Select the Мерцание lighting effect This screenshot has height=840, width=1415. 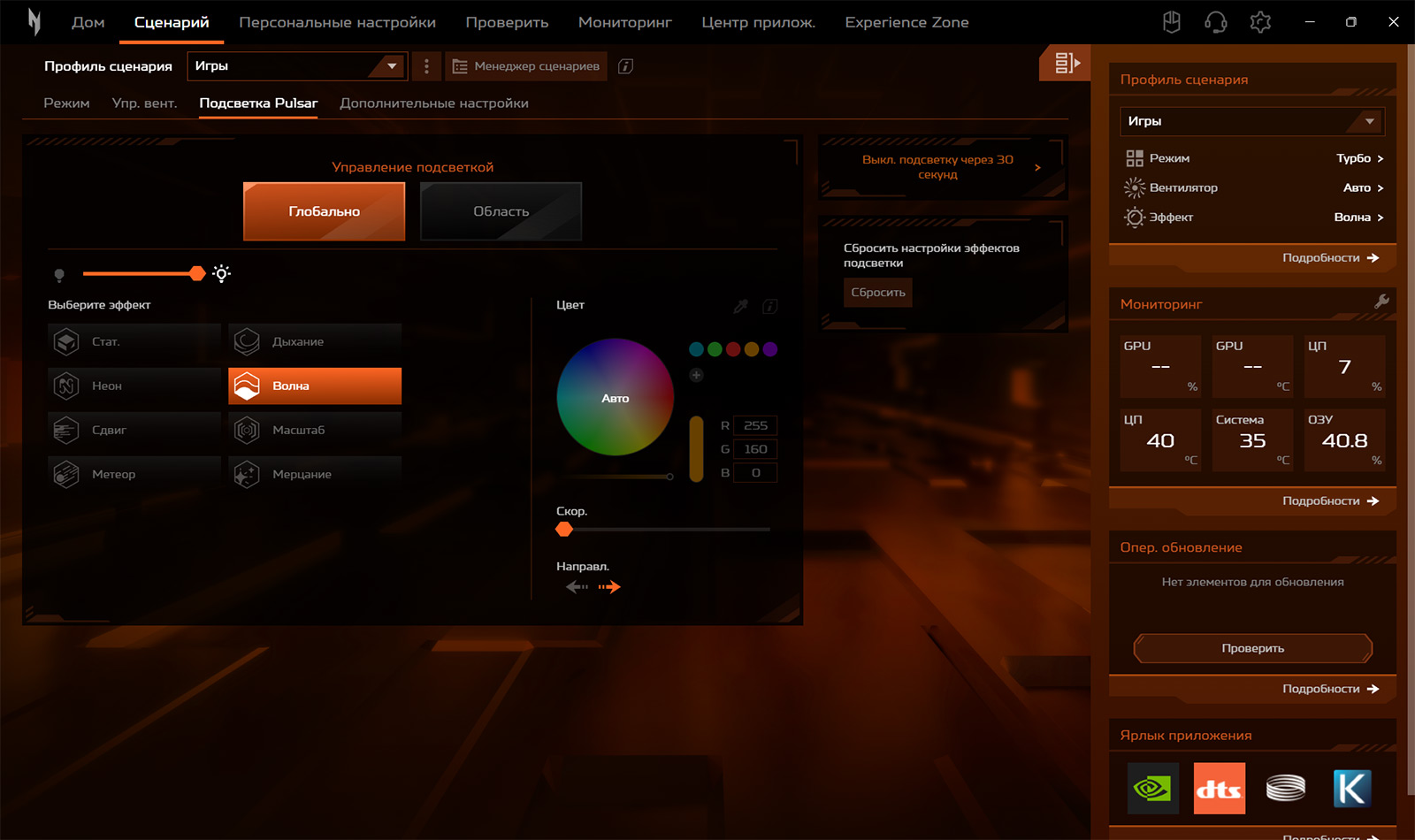[315, 475]
